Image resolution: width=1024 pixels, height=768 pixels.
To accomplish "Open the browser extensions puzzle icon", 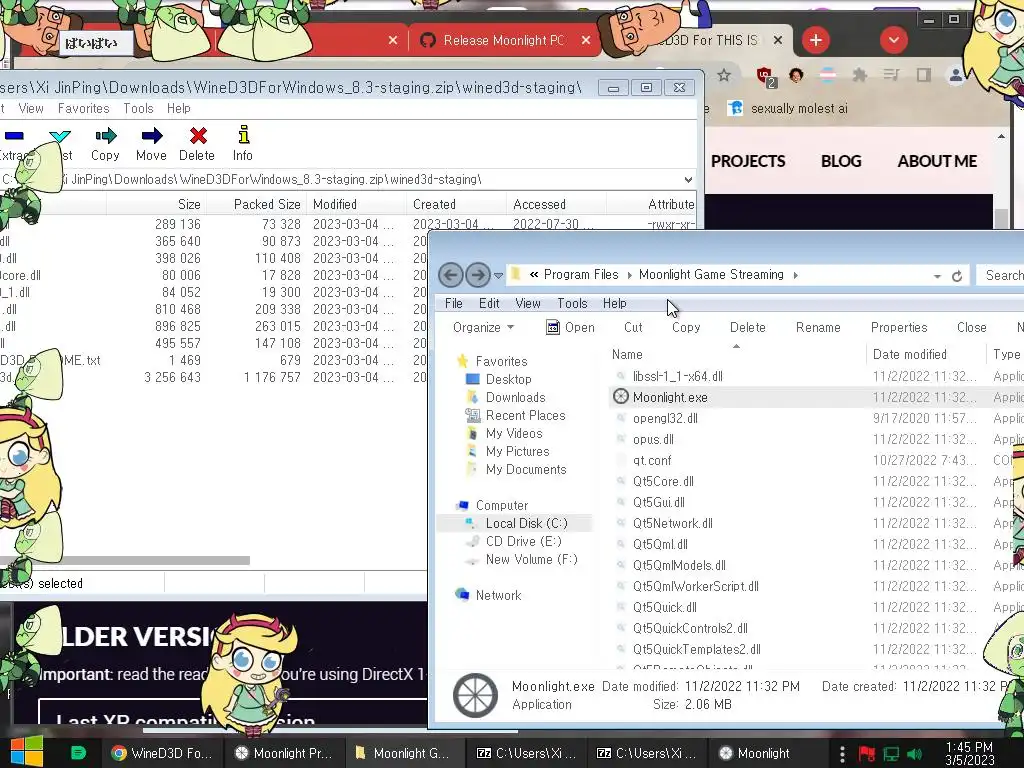I will (x=859, y=76).
